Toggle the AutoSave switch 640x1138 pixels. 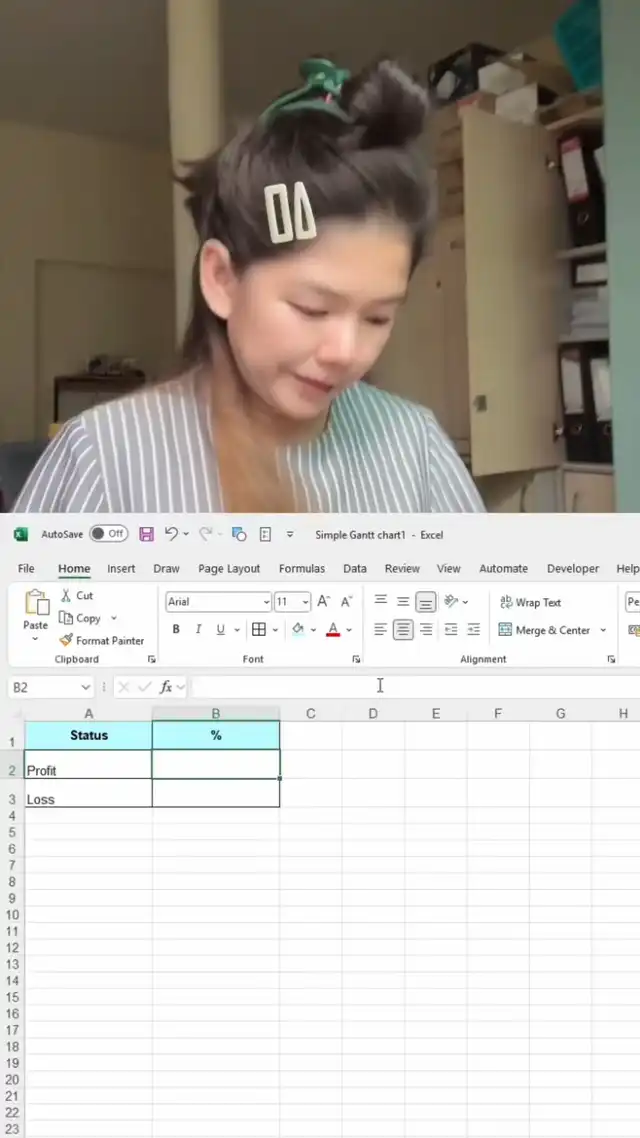[109, 534]
